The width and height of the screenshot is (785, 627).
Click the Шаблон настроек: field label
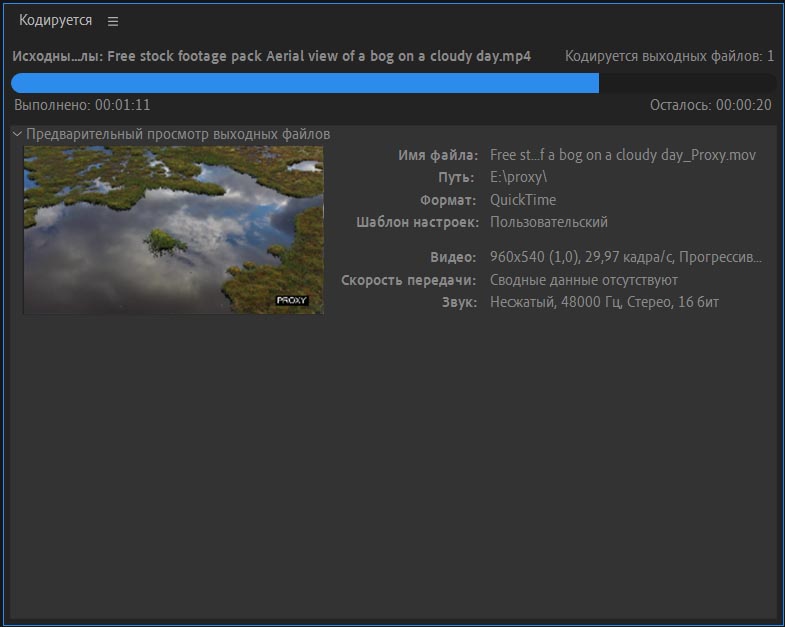417,222
